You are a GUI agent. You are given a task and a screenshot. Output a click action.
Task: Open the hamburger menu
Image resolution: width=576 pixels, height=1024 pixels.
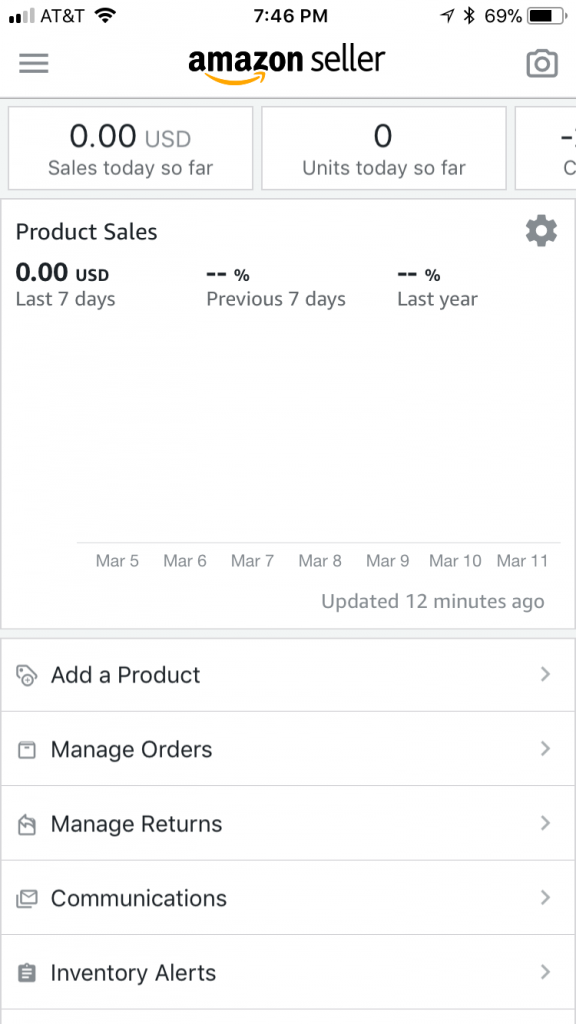pos(33,63)
